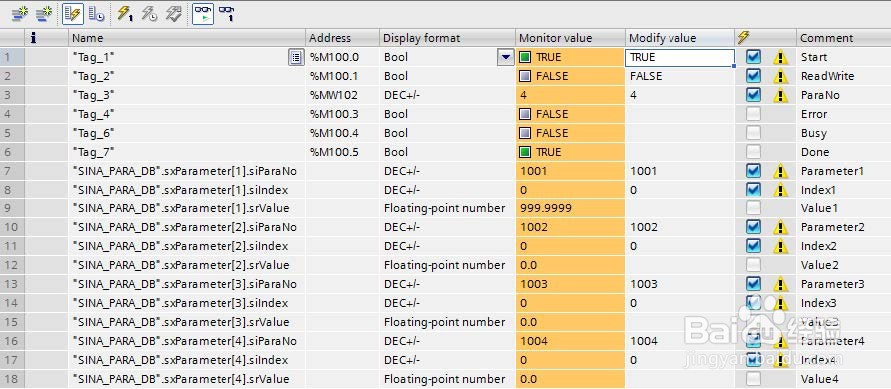Click the first insert row toolbar icon

(20, 13)
